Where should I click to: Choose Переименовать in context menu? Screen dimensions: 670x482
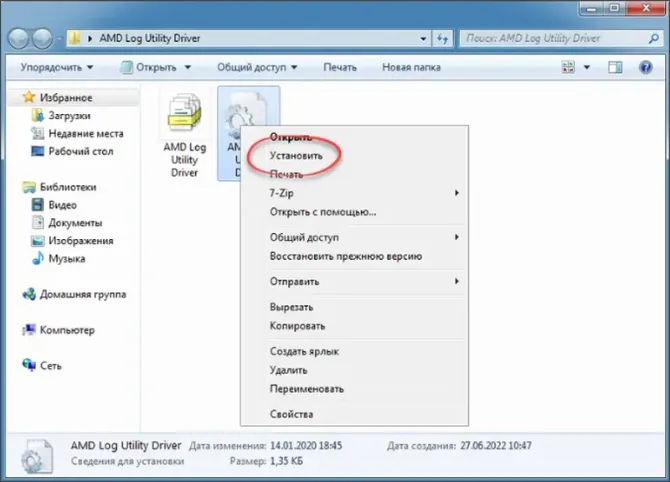click(354, 389)
